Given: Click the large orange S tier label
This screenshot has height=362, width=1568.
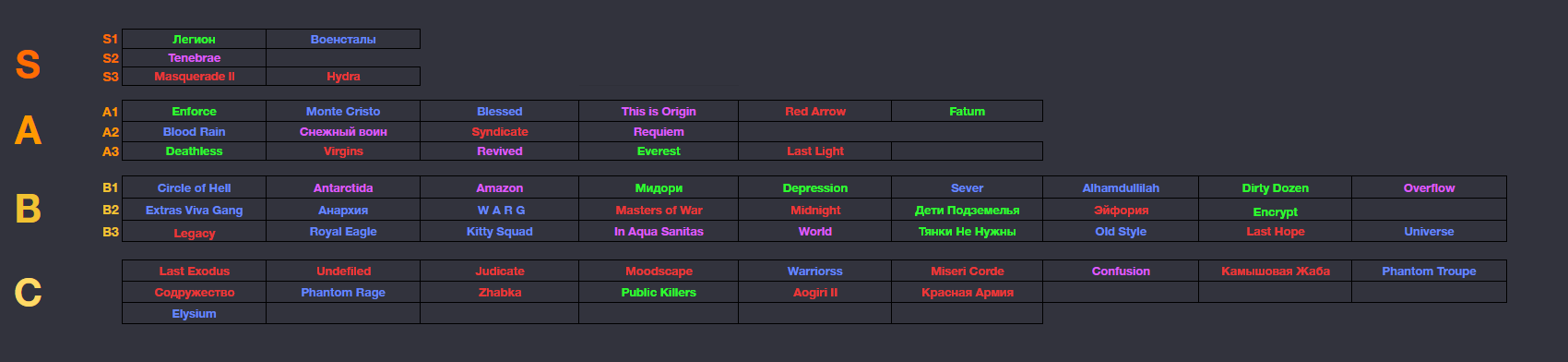Looking at the screenshot, I should click(28, 64).
